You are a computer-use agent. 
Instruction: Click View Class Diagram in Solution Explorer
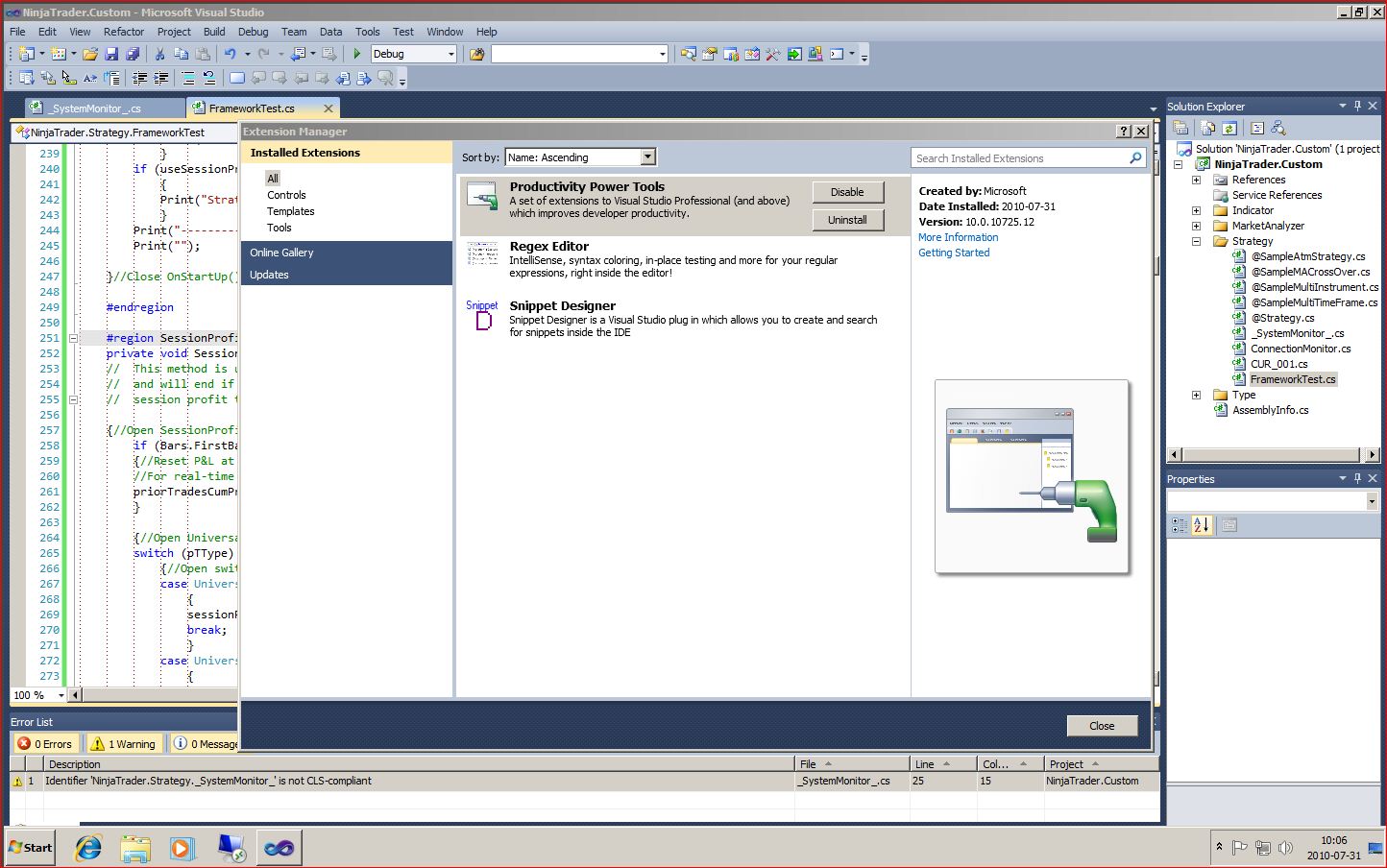[1277, 128]
